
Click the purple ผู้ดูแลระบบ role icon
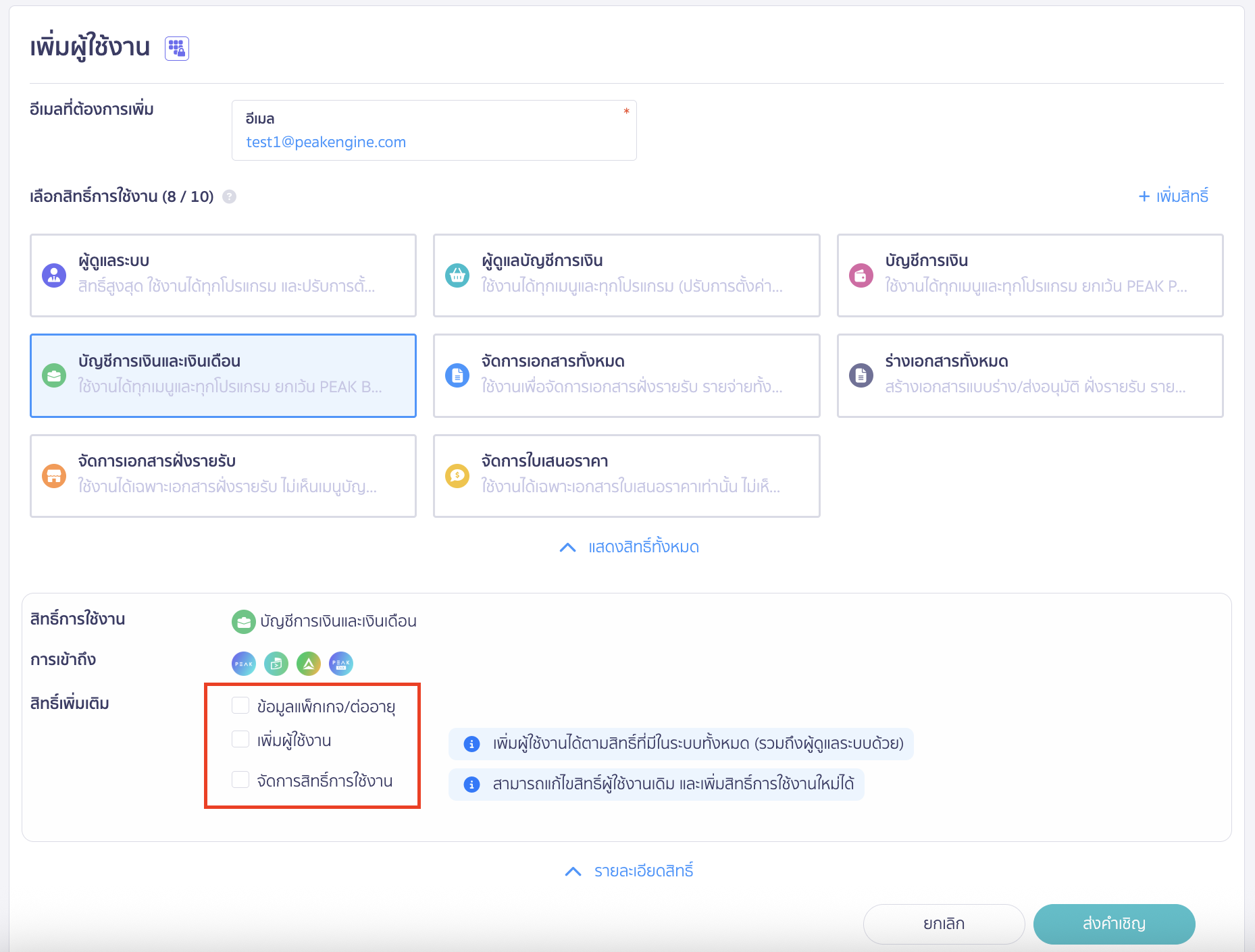(x=54, y=275)
